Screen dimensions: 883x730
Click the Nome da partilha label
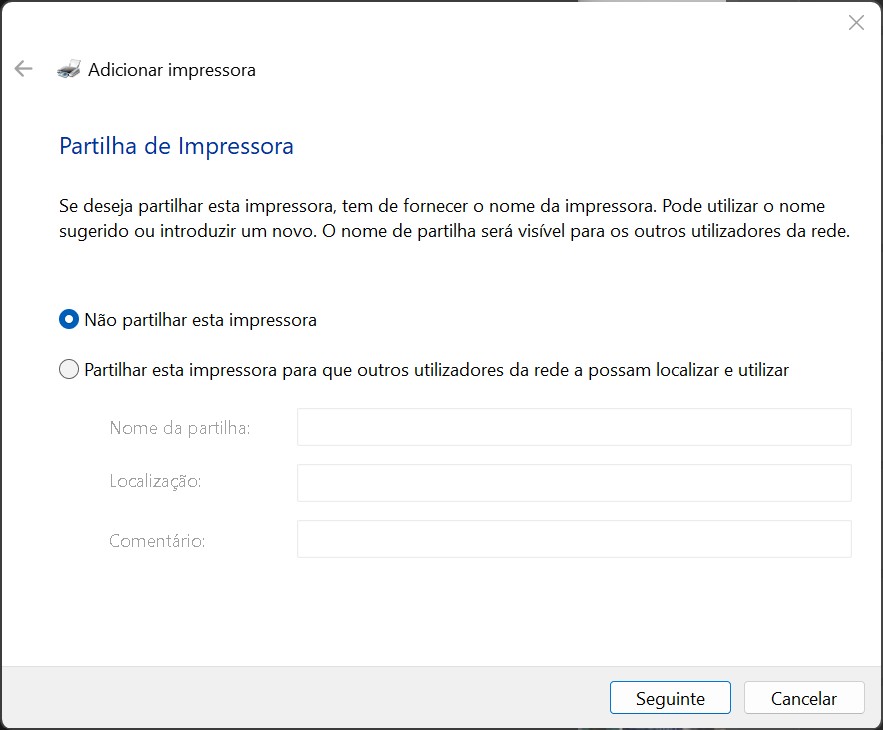pyautogui.click(x=180, y=428)
